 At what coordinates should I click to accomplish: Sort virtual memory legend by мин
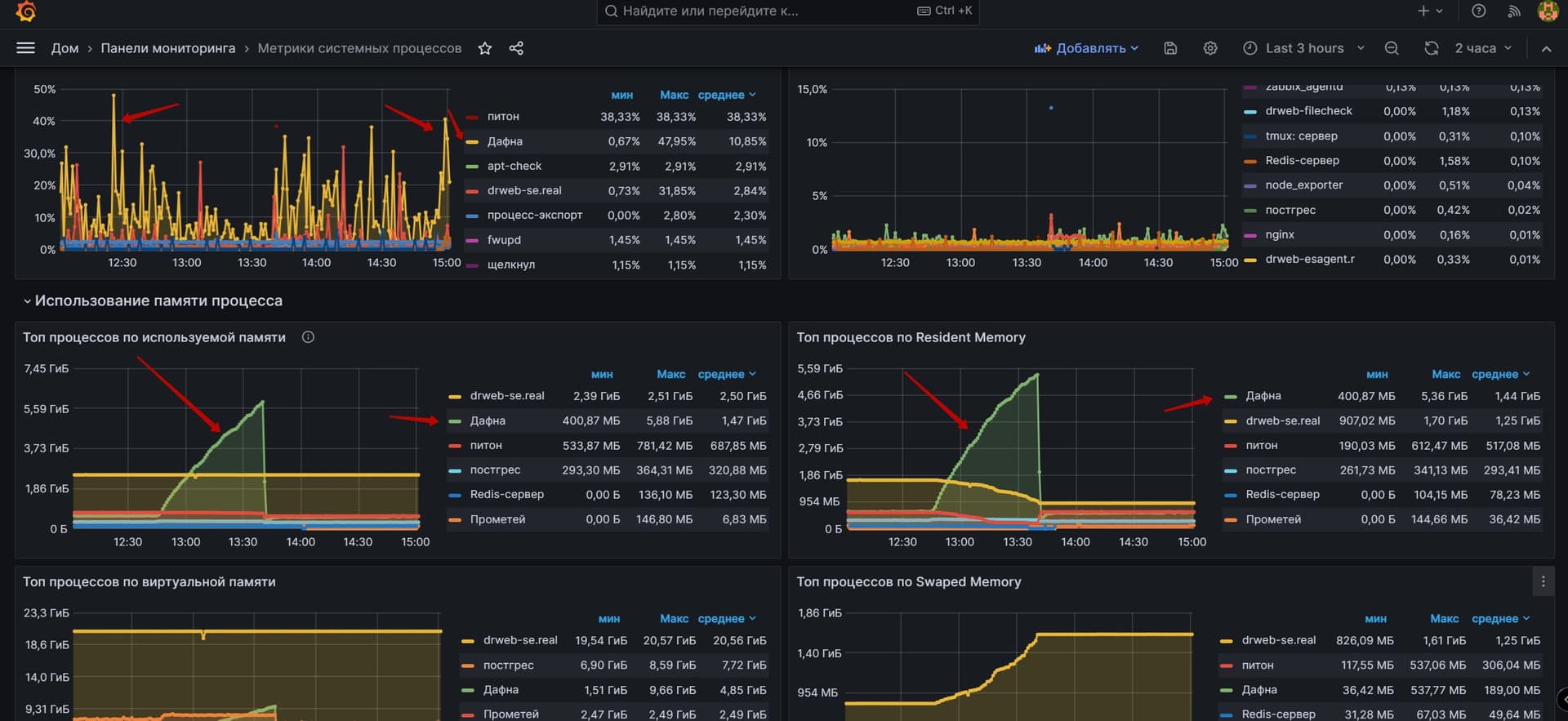click(x=608, y=619)
